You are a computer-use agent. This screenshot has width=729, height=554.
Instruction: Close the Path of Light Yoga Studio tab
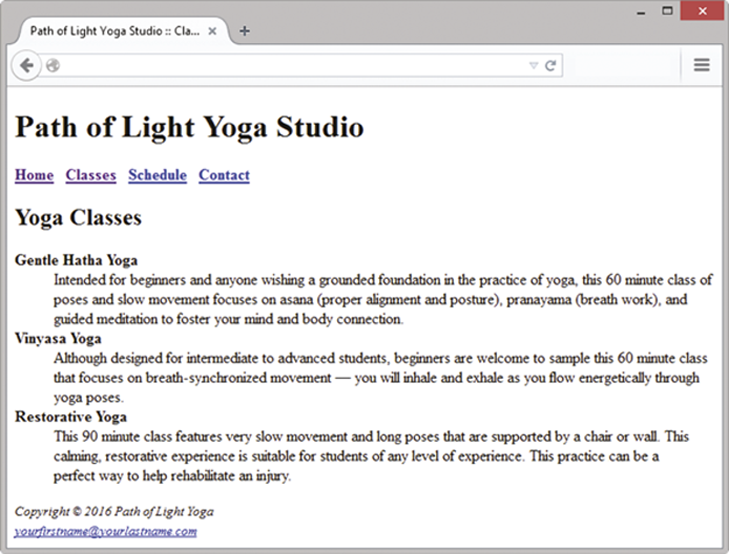[212, 31]
